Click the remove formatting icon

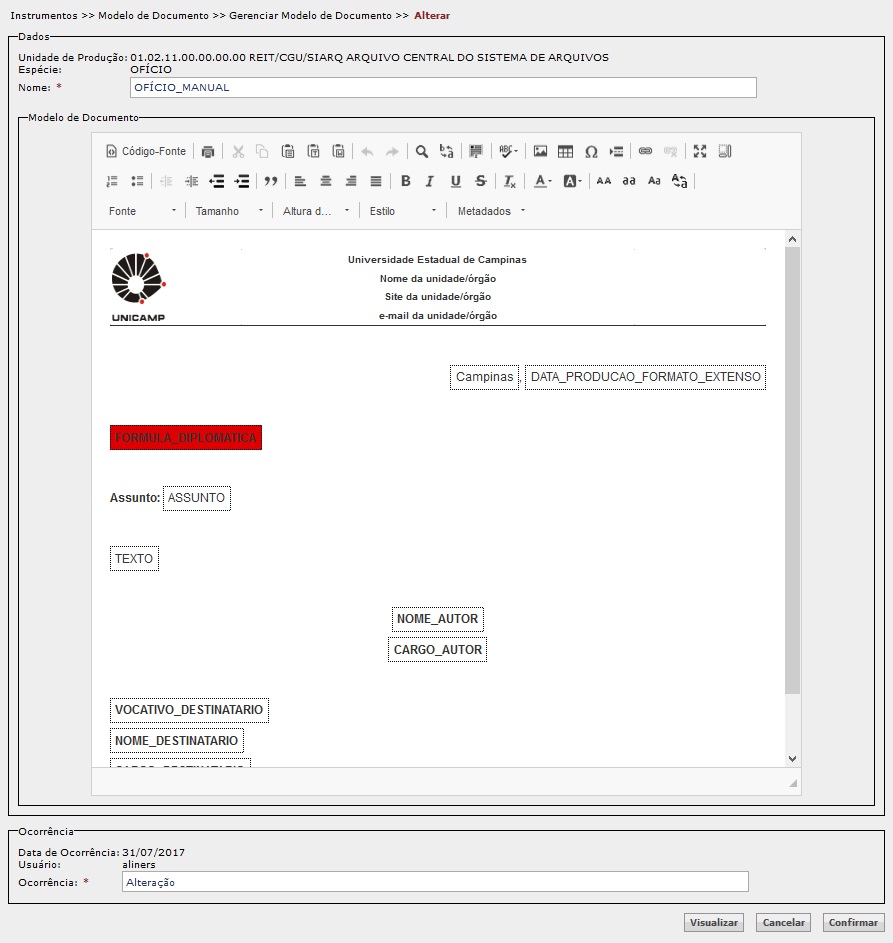pos(510,181)
